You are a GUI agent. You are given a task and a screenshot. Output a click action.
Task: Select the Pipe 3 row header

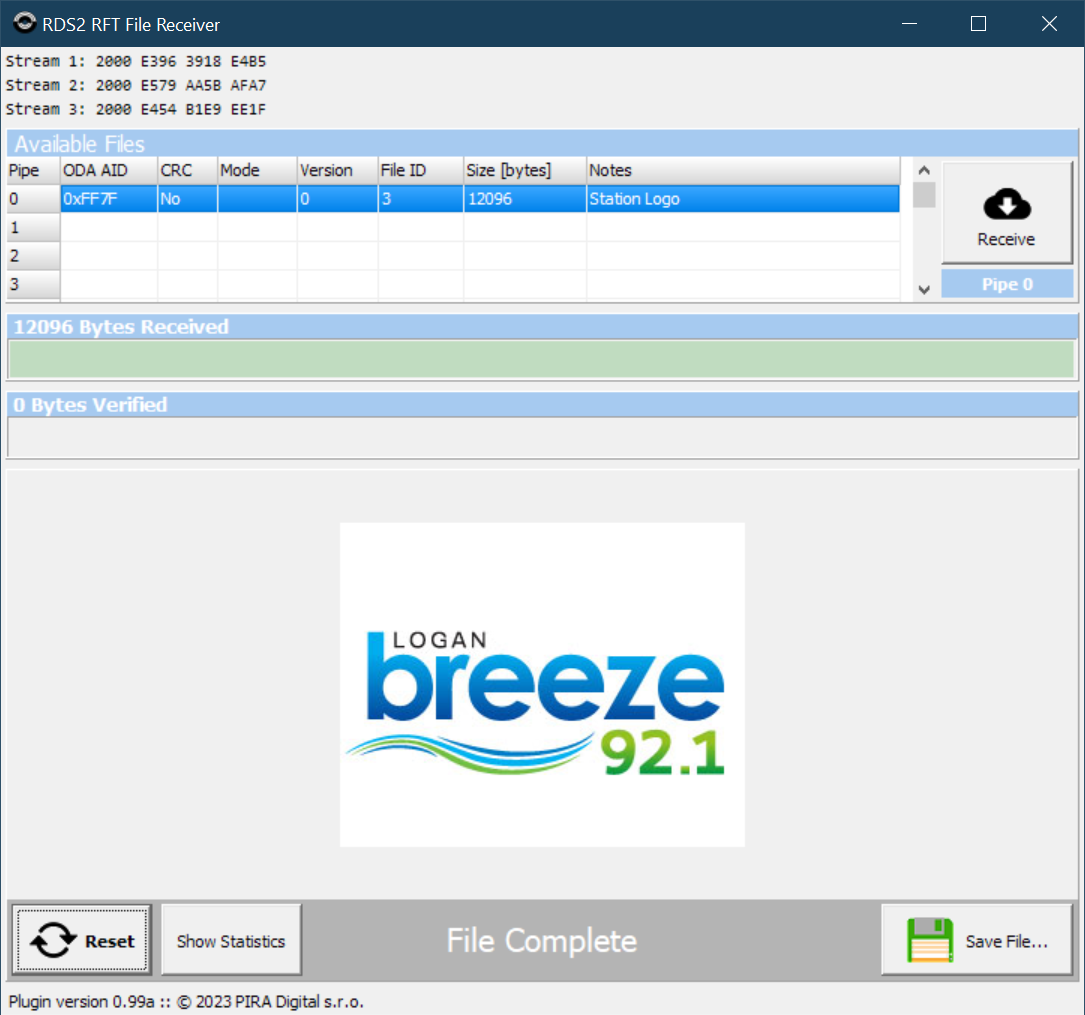33,284
